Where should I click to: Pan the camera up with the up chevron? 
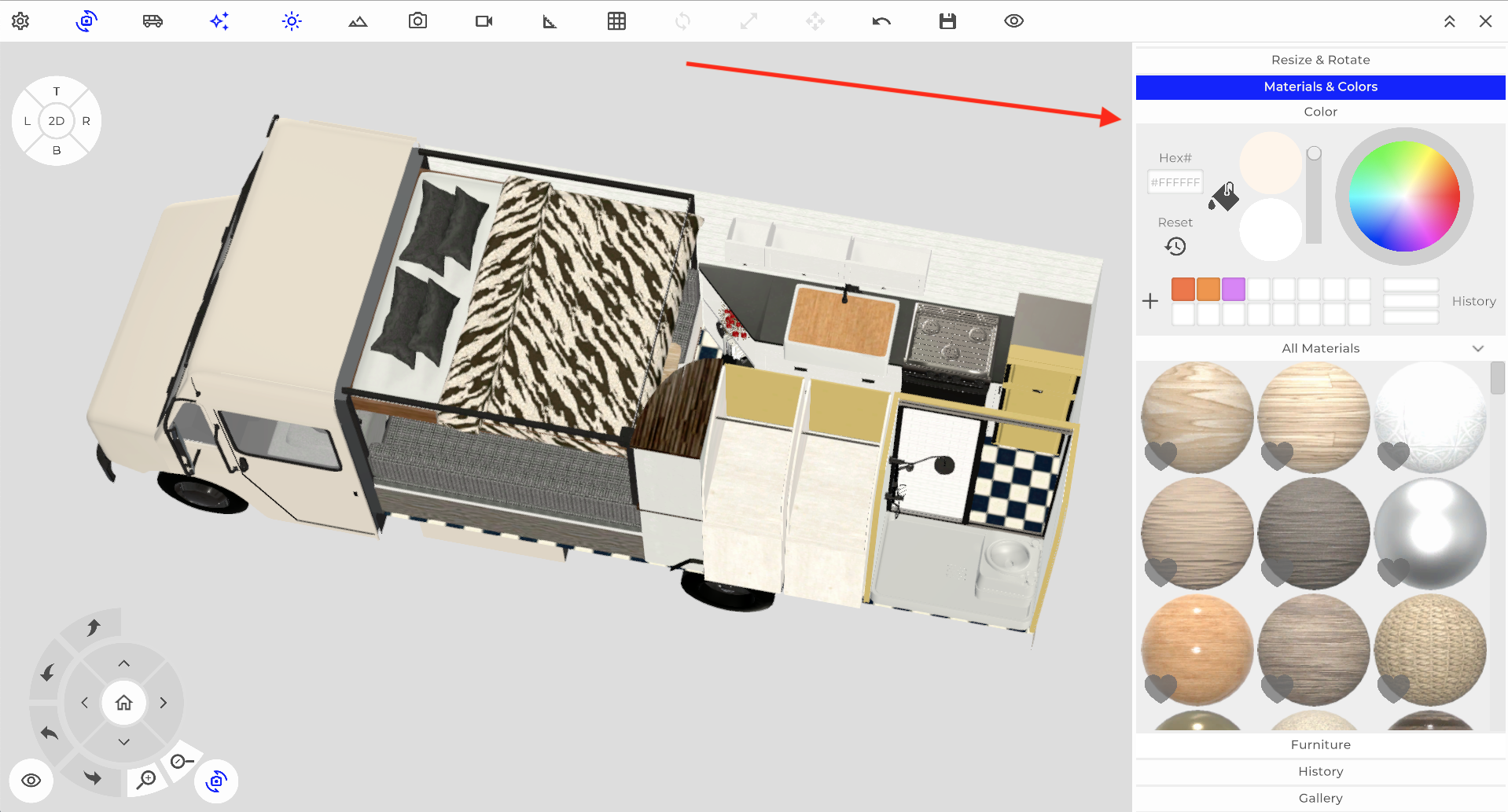(124, 663)
